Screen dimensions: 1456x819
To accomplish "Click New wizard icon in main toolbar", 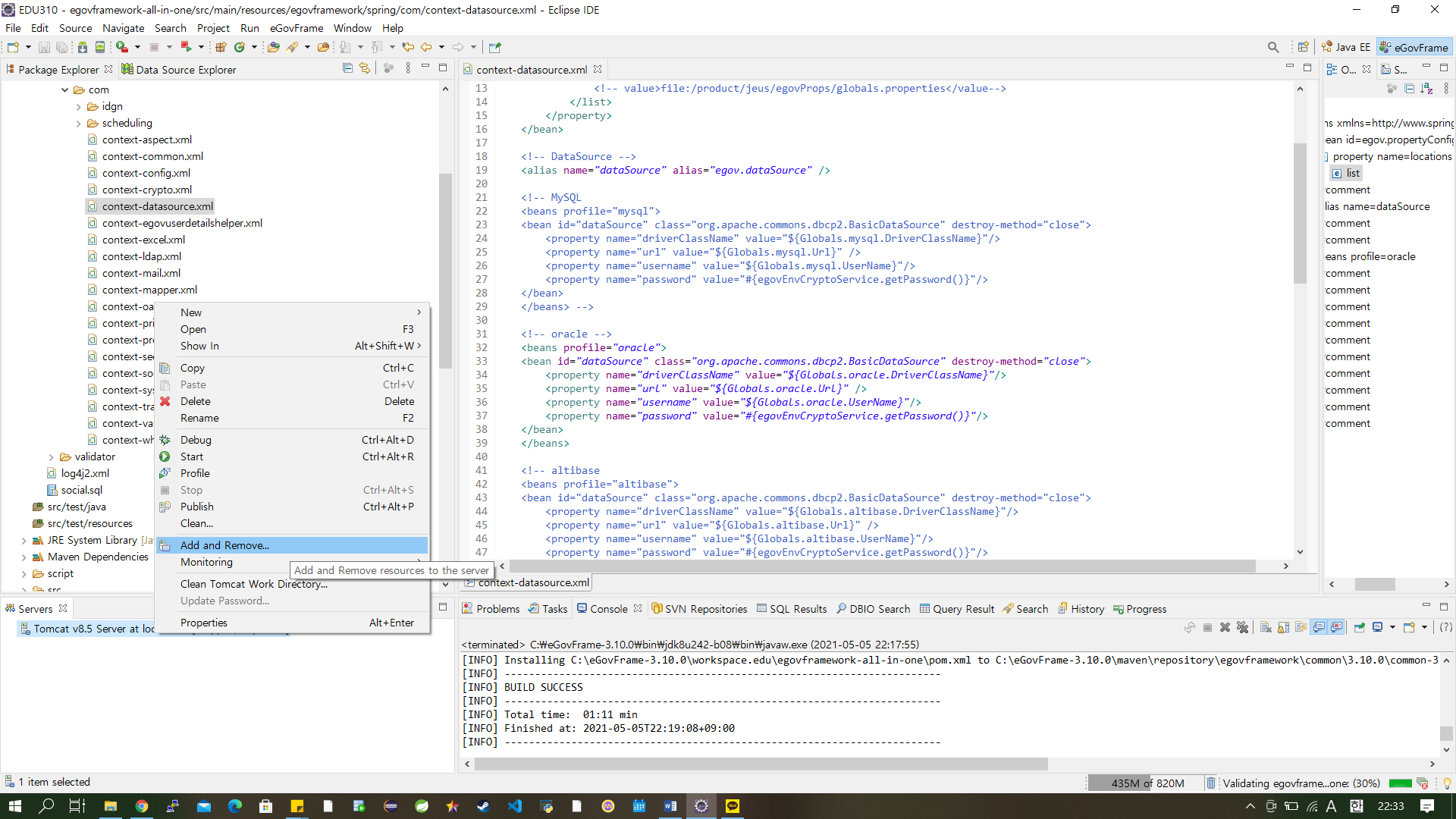I will (x=13, y=47).
